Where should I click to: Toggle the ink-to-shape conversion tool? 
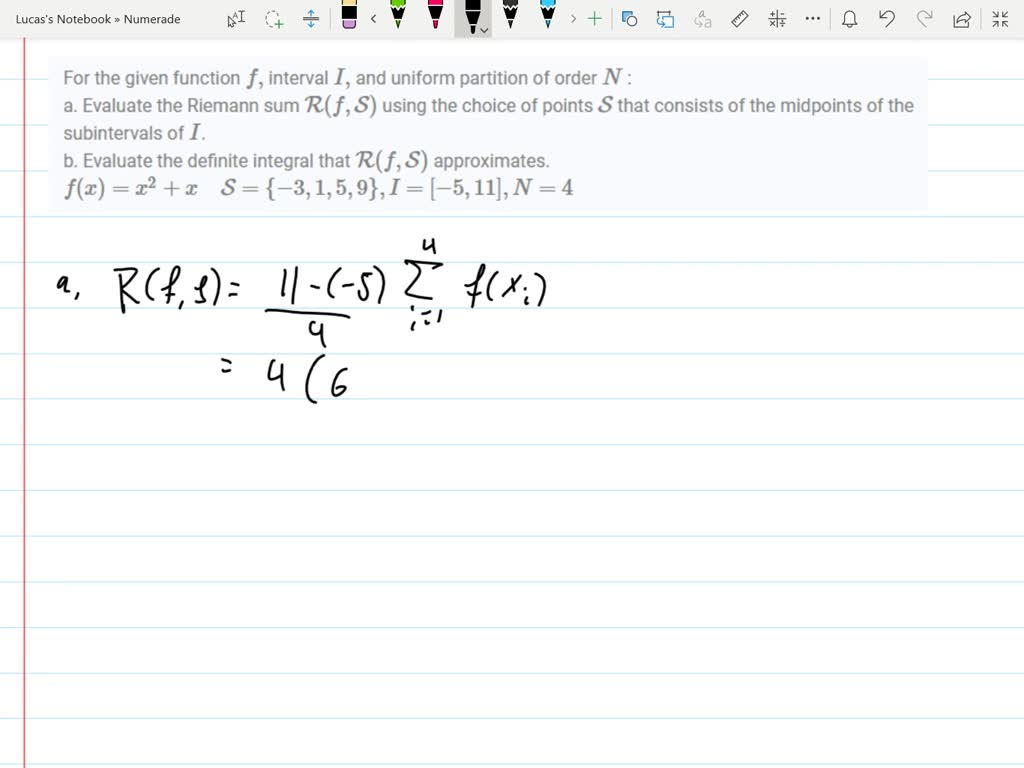pos(663,18)
